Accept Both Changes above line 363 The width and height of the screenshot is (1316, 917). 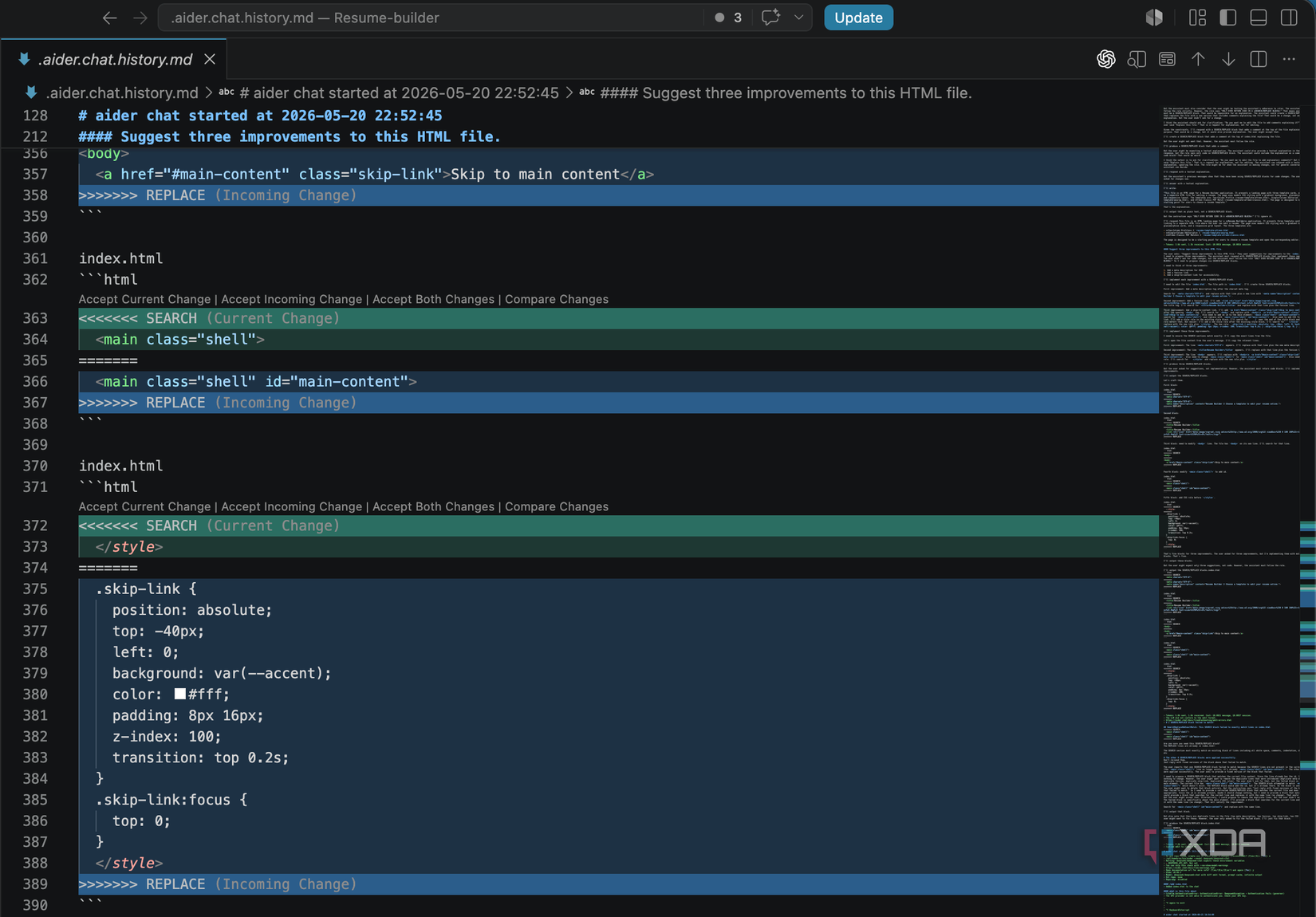[x=433, y=299]
